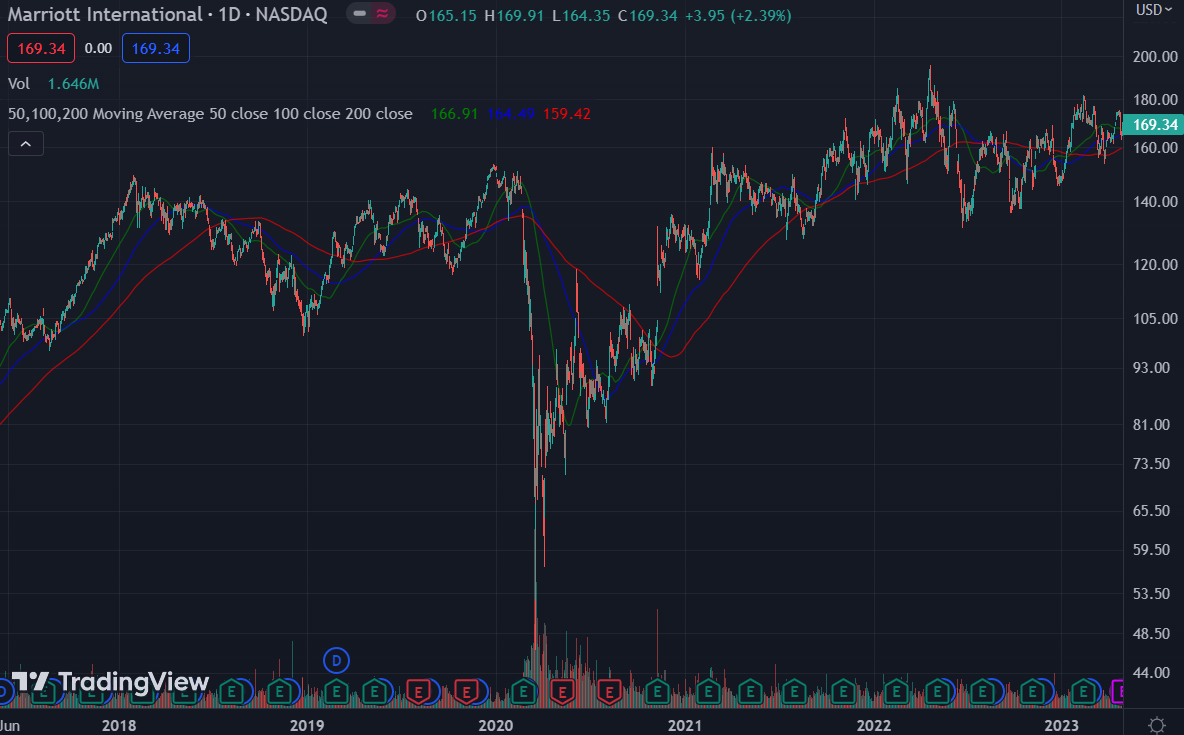Click the 2022 label on time axis
Image resolution: width=1184 pixels, height=735 pixels.
pyautogui.click(x=874, y=726)
